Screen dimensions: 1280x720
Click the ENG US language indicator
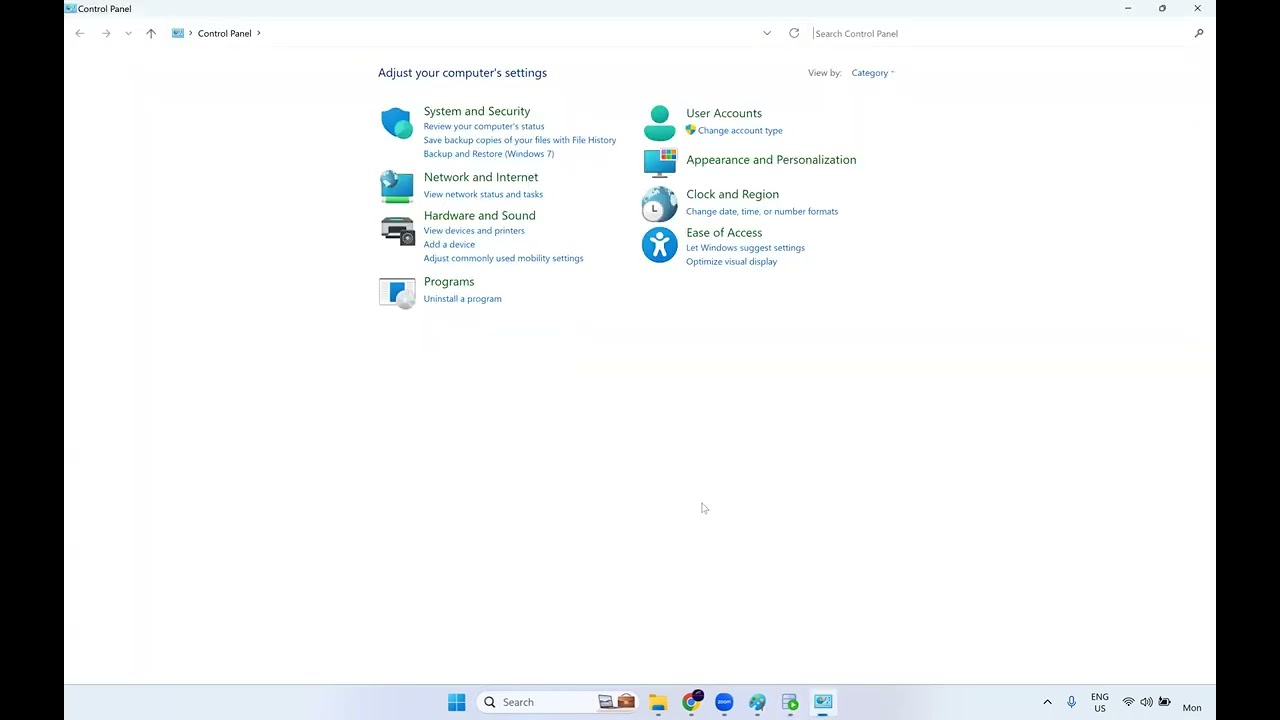click(x=1100, y=702)
